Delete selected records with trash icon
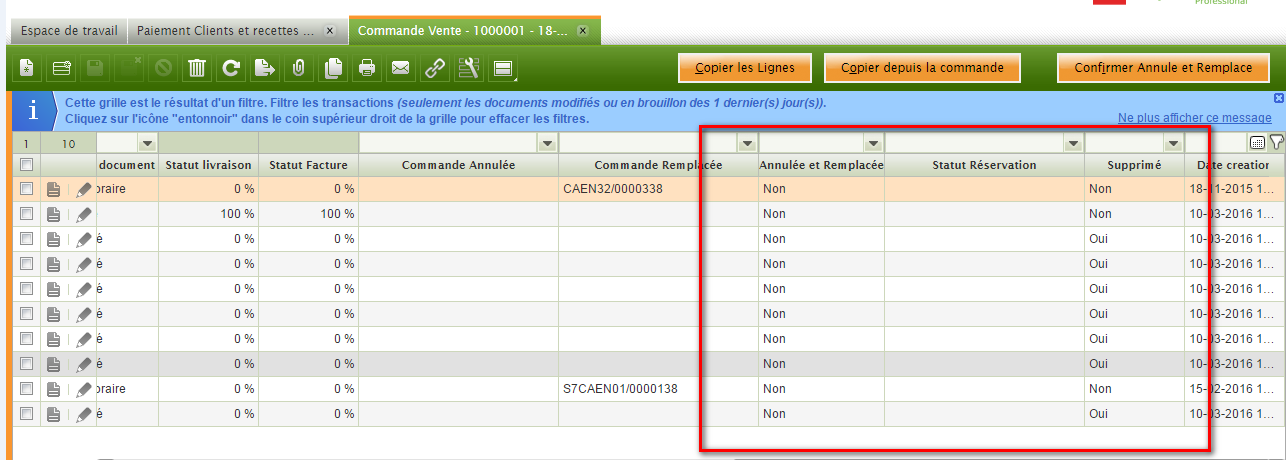 pyautogui.click(x=197, y=68)
